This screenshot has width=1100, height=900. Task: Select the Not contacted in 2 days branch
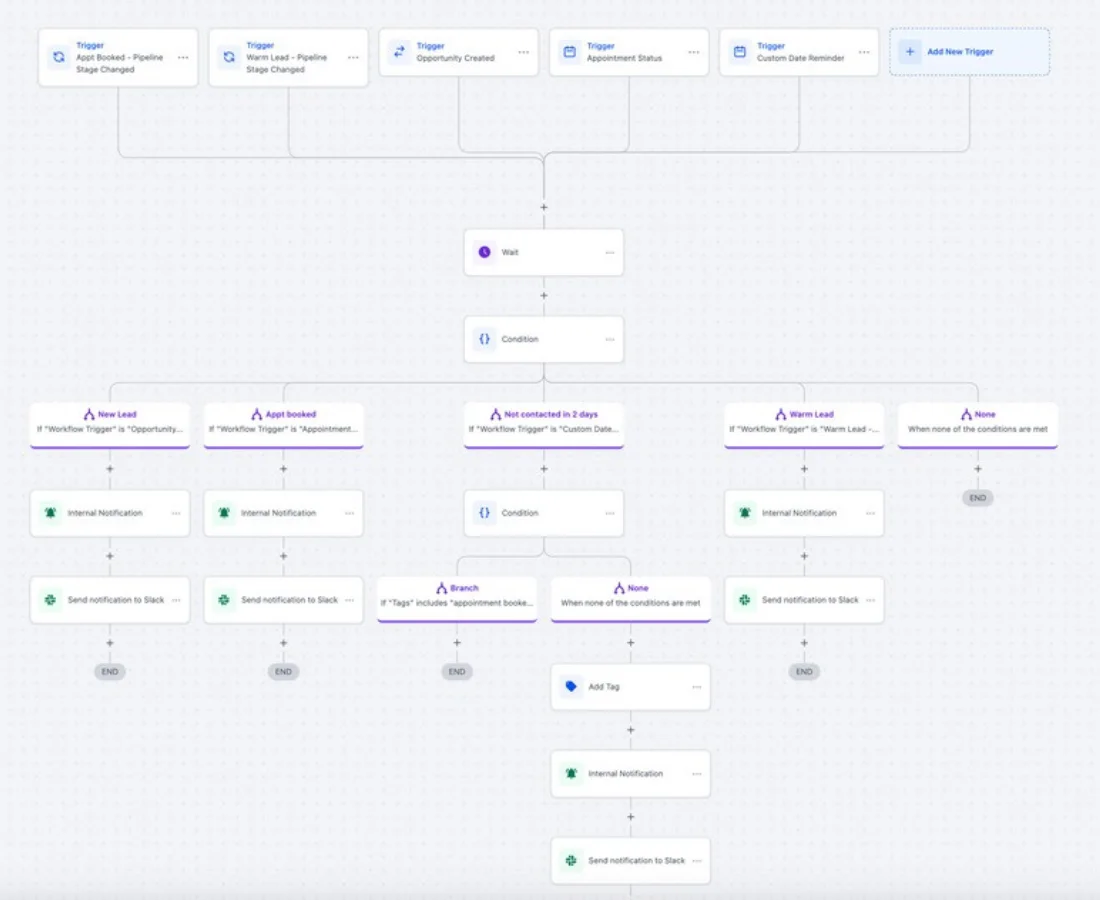pos(544,425)
